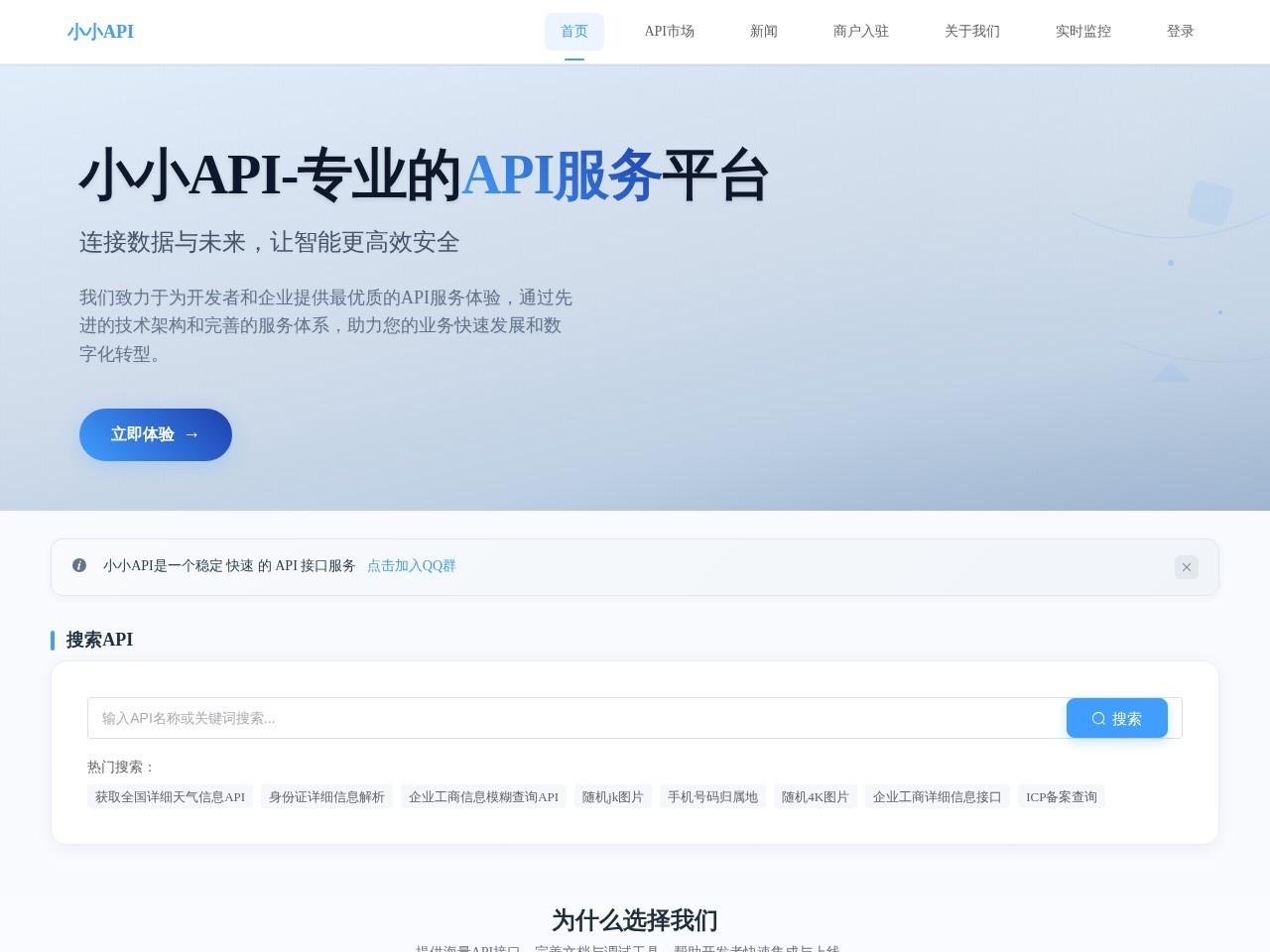Focus the API search input field
Image resolution: width=1270 pixels, height=952 pixels.
(x=575, y=718)
